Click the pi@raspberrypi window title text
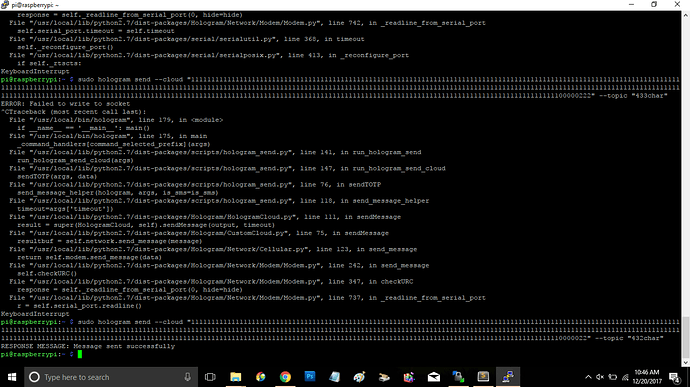This screenshot has height=387, width=690. pyautogui.click(x=35, y=5)
